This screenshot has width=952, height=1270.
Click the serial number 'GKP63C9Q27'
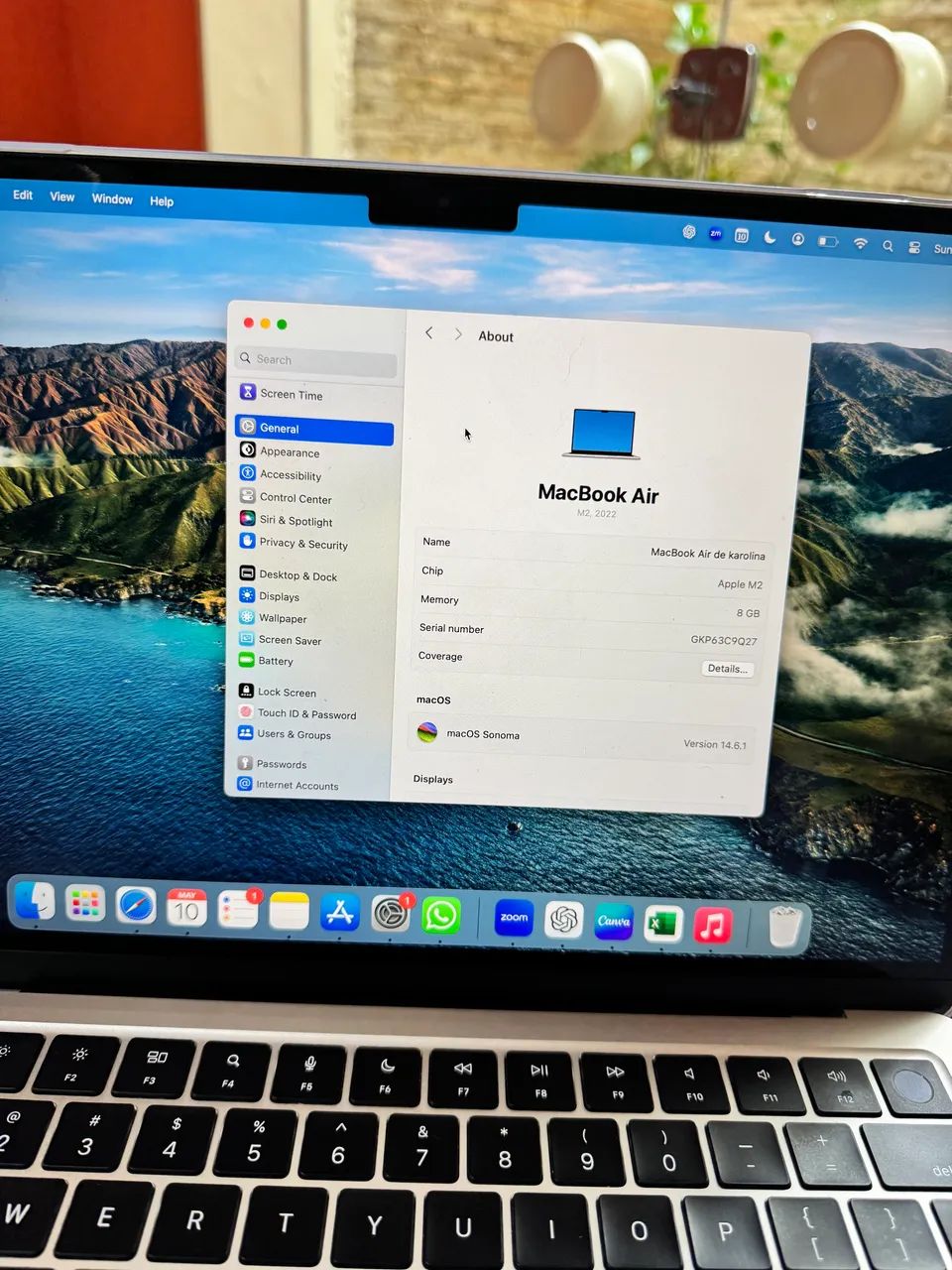(x=724, y=640)
